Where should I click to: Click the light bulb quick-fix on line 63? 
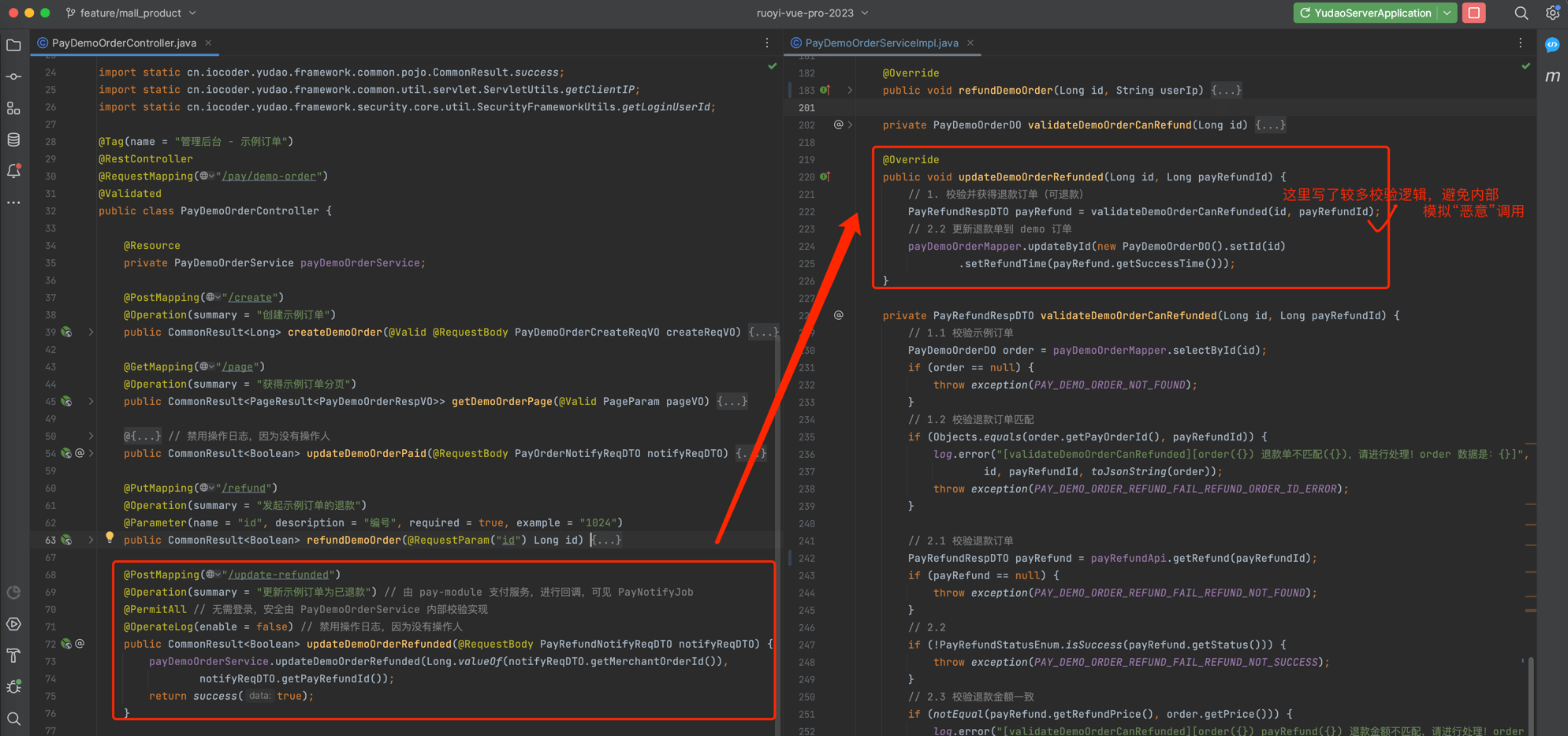(110, 537)
